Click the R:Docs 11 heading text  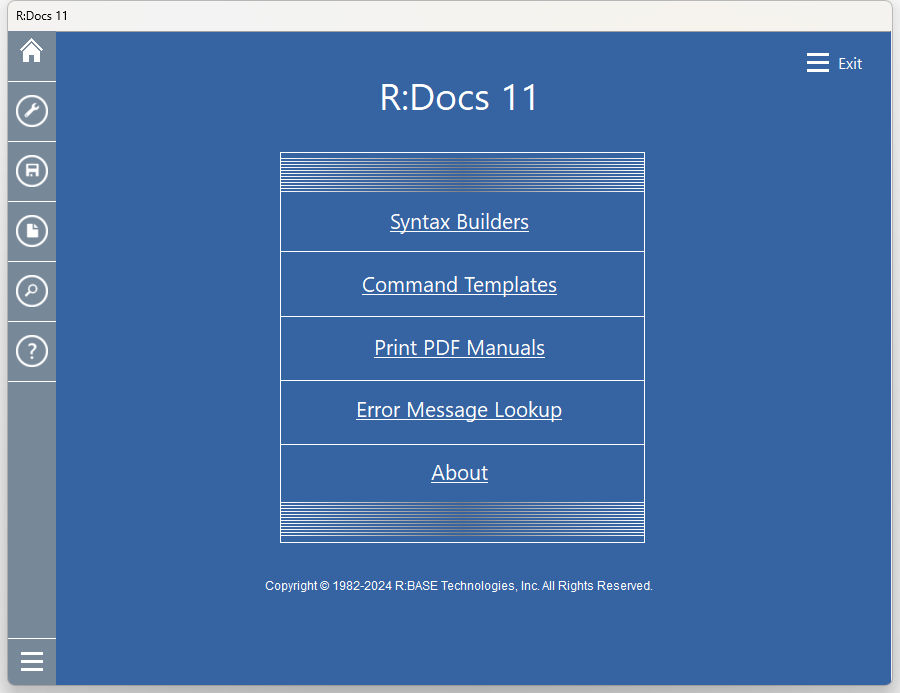tap(459, 97)
